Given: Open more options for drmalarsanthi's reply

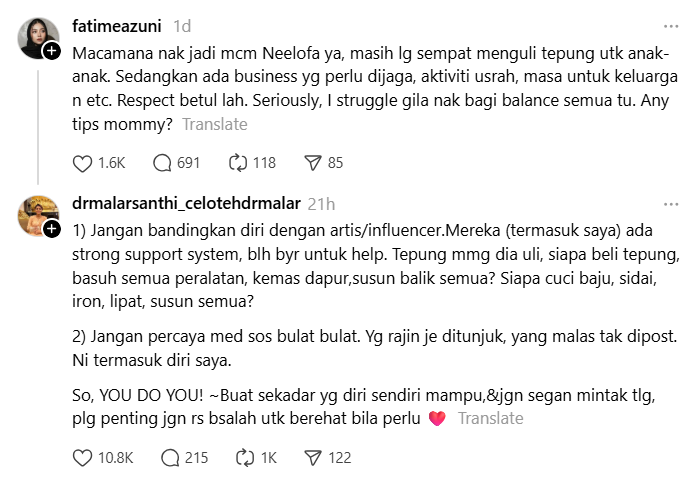Looking at the screenshot, I should [x=671, y=202].
